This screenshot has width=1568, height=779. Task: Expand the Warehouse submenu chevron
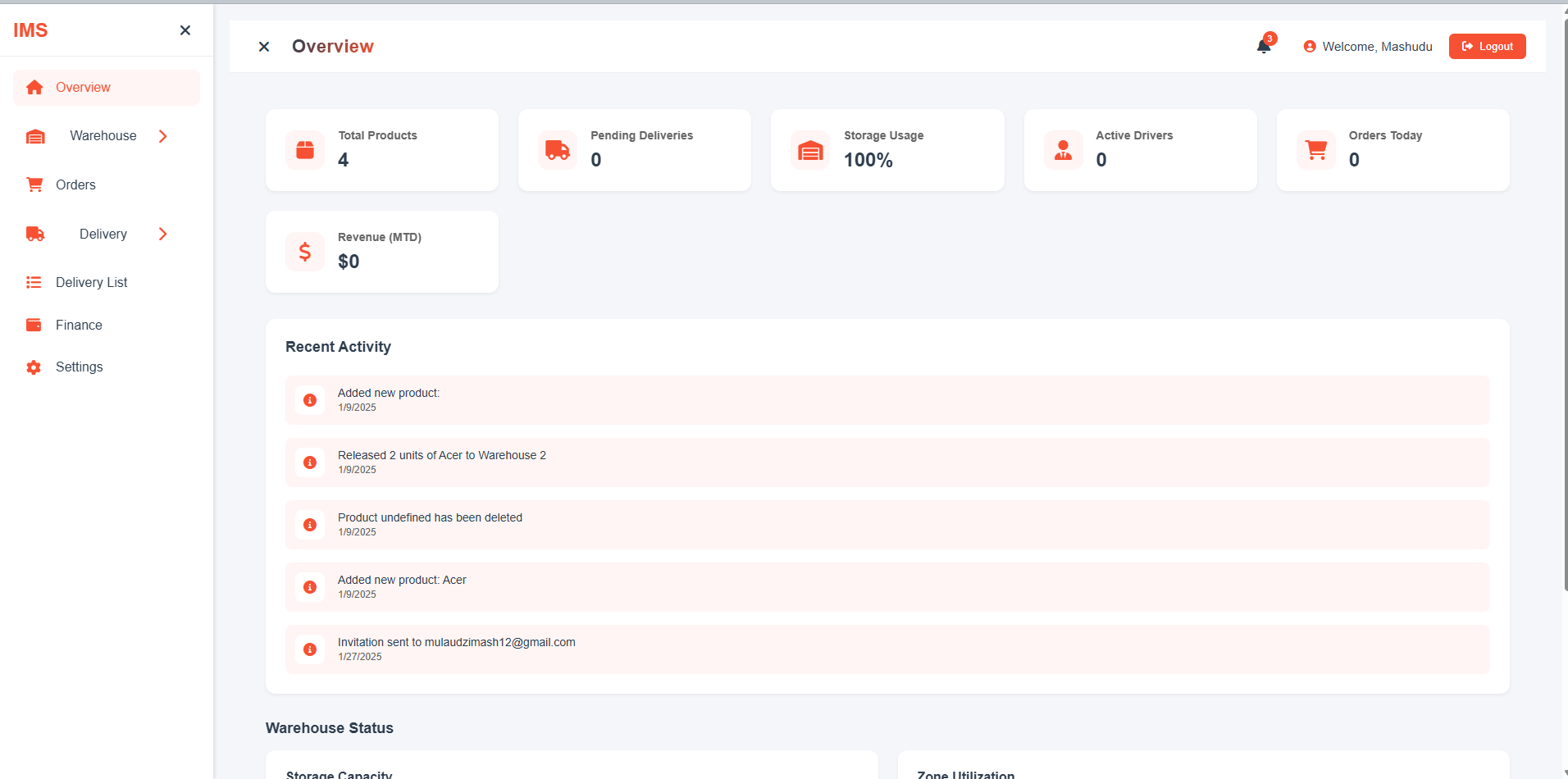163,136
